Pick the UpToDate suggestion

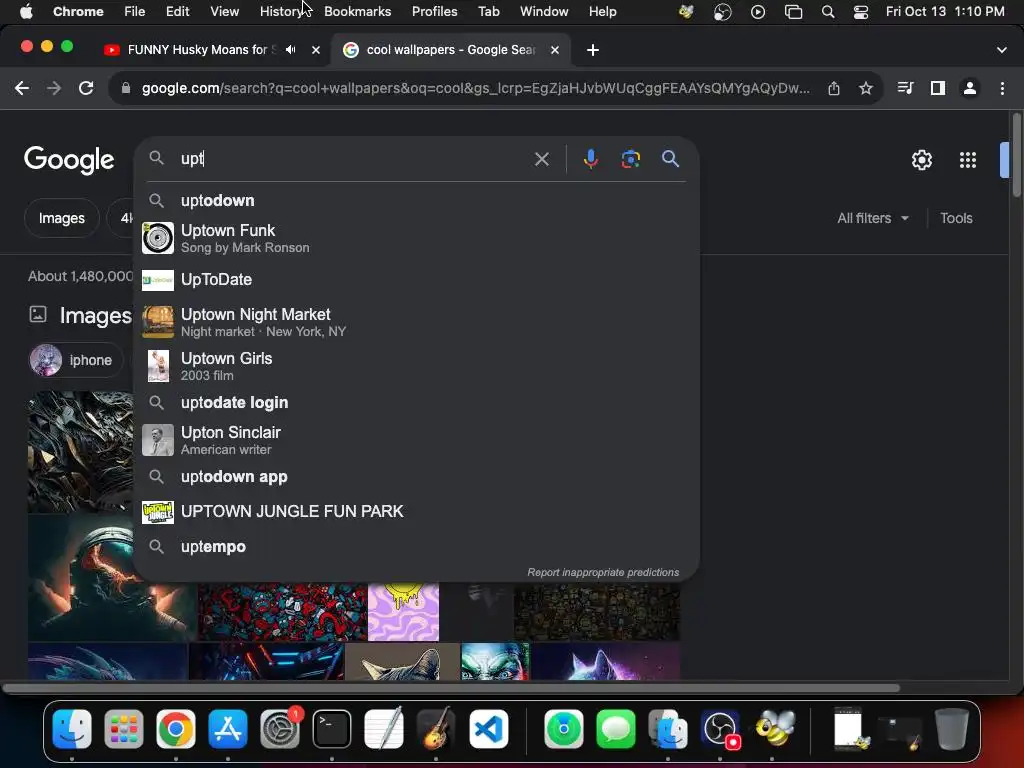(416, 280)
